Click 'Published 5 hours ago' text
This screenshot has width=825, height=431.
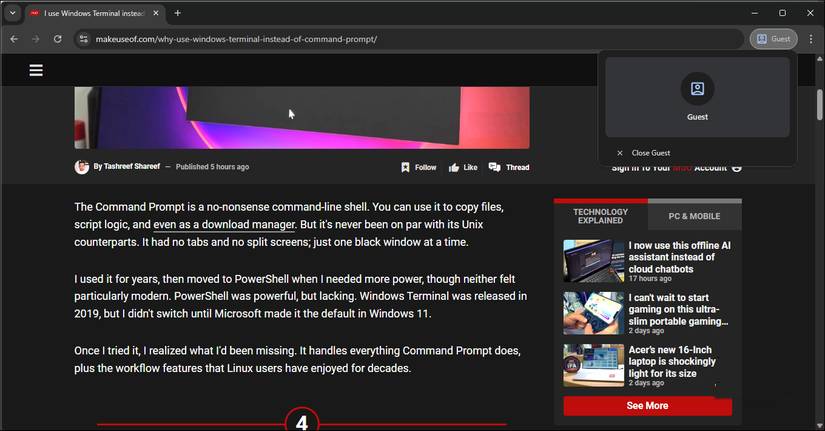[x=212, y=167]
